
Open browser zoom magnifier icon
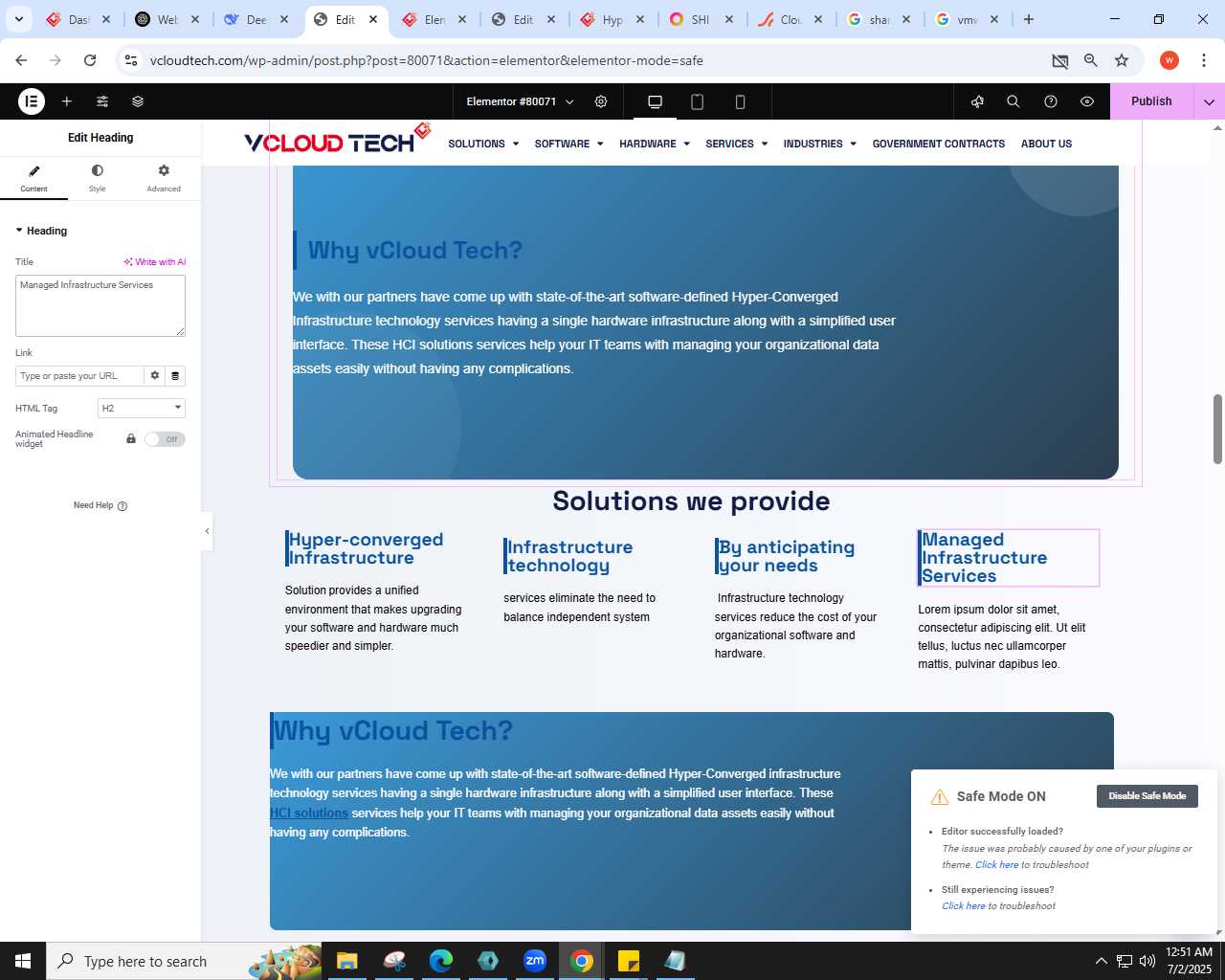tap(1091, 60)
